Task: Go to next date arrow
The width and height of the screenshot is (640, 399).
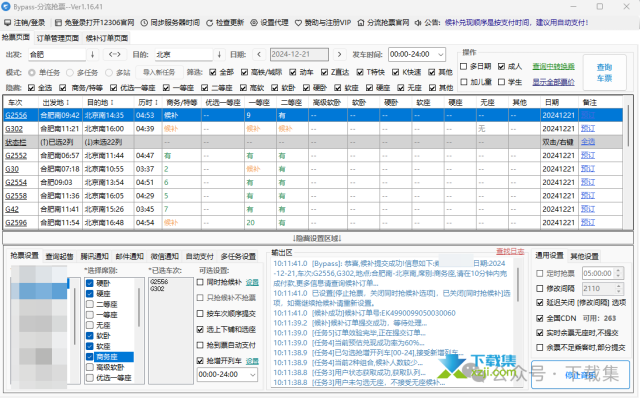Action: [x=339, y=54]
